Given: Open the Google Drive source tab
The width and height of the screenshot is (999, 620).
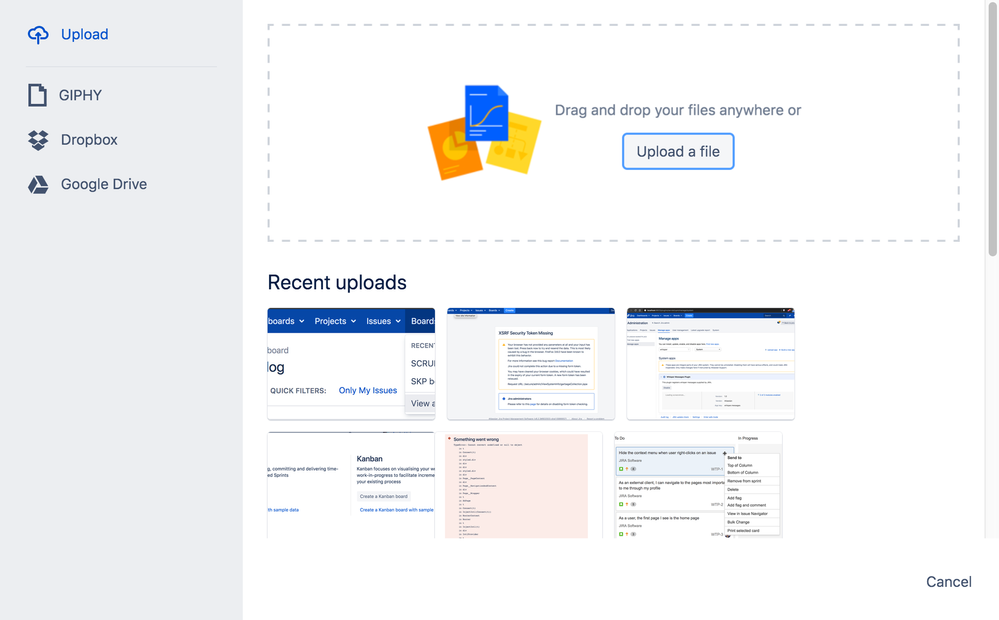Looking at the screenshot, I should (104, 184).
